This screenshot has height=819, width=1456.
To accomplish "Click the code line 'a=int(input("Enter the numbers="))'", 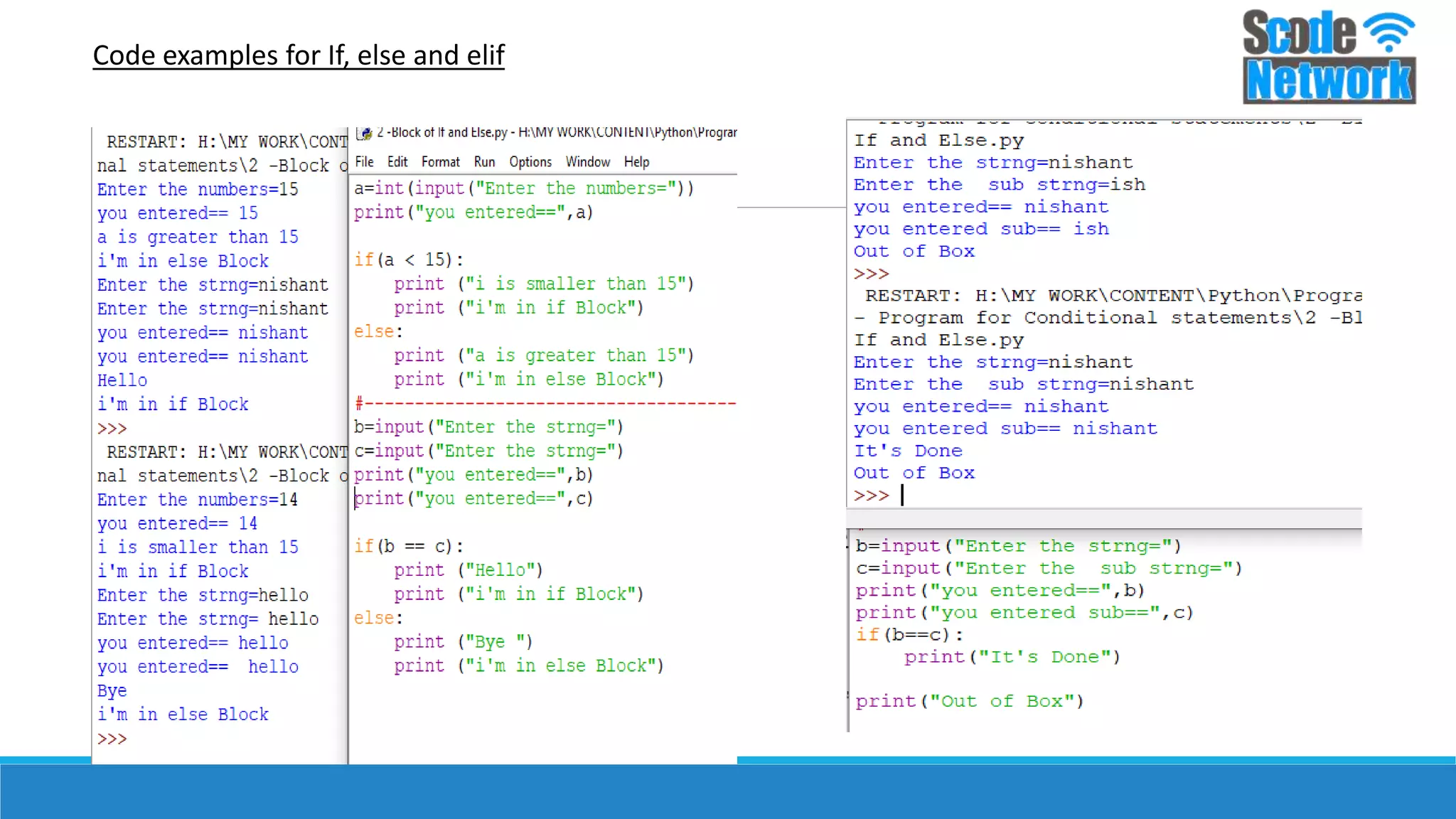I will (x=524, y=188).
